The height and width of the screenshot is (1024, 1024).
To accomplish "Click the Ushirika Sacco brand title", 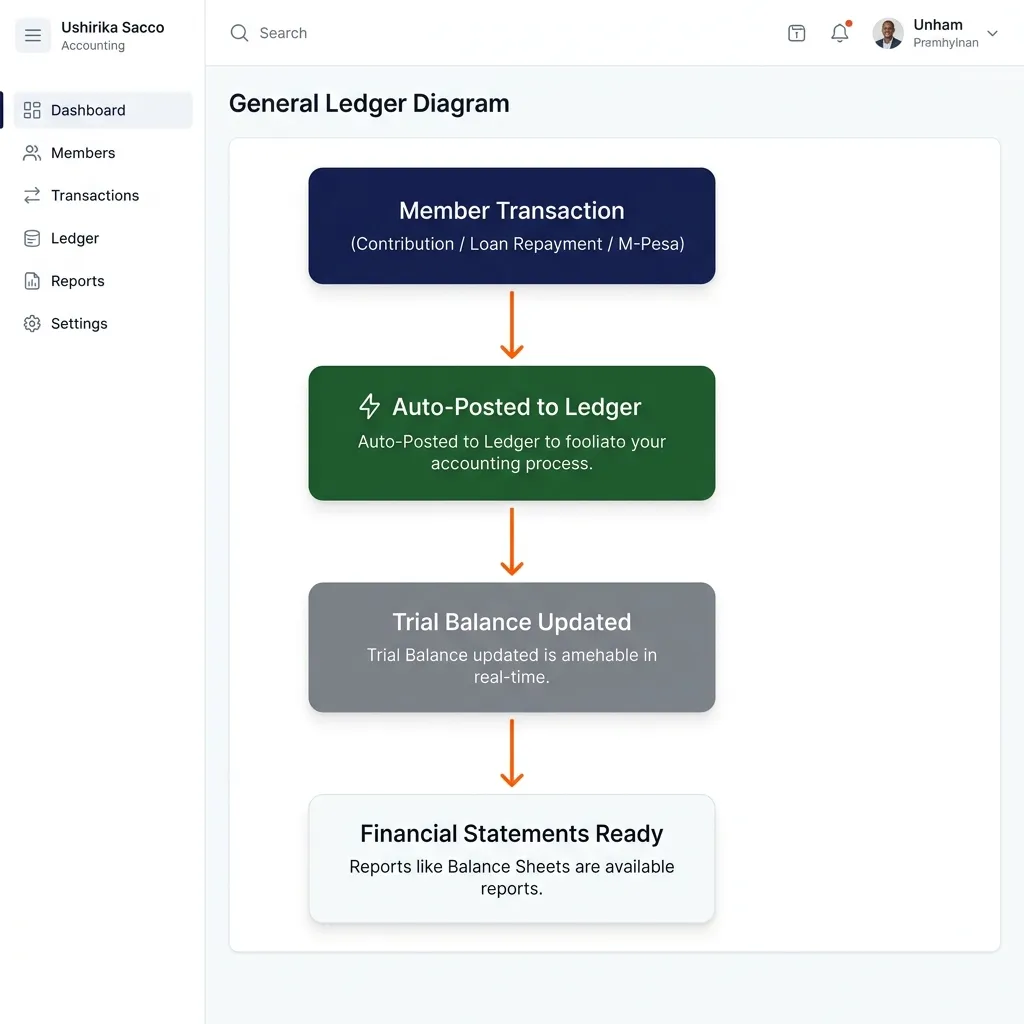I will click(x=113, y=27).
